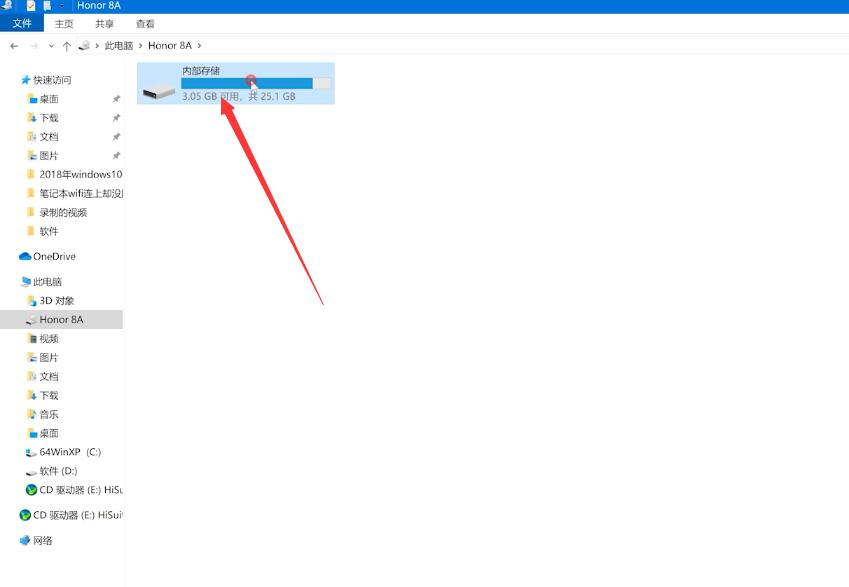Screen dimensions: 849x587
Task: Go up one level with Up arrow
Action: [67, 46]
